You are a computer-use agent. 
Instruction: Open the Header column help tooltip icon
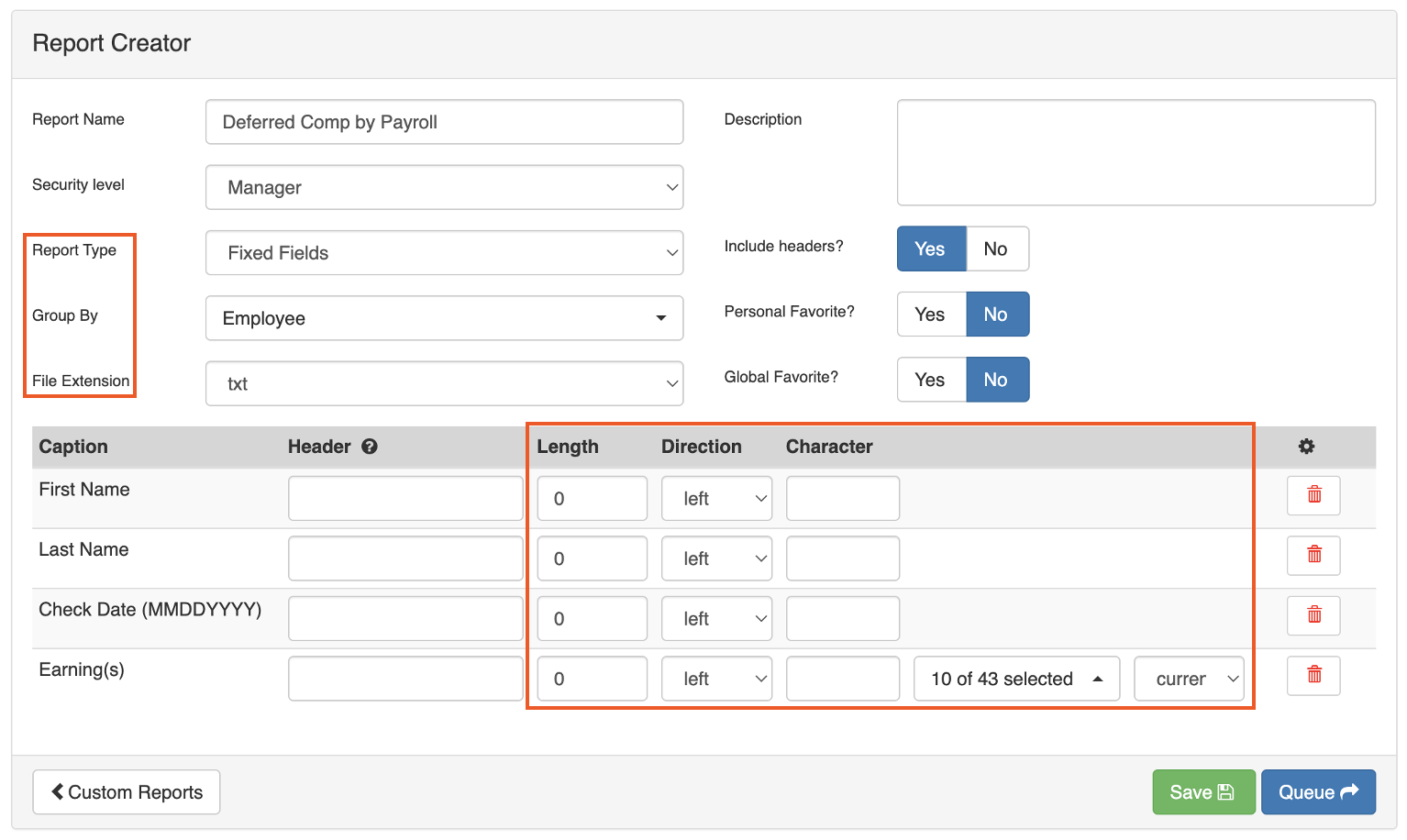pyautogui.click(x=370, y=447)
